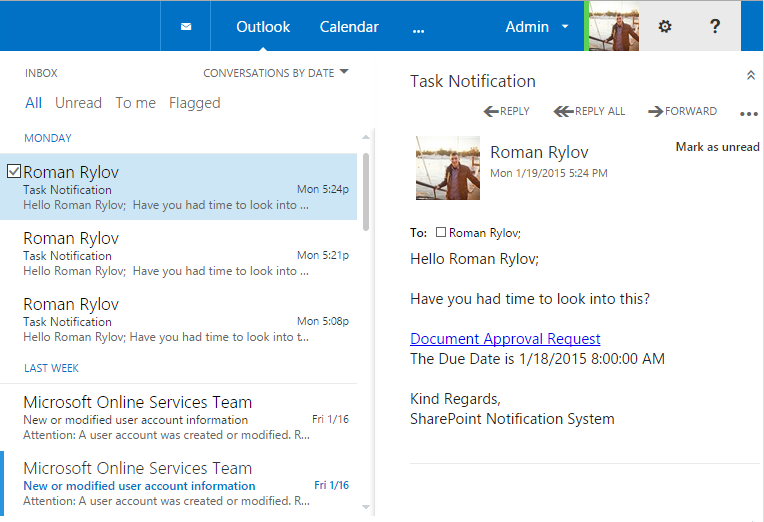Screen dimensions: 764x522
Task: Expand Conversations by Date sort dropdown
Action: pyautogui.click(x=276, y=73)
